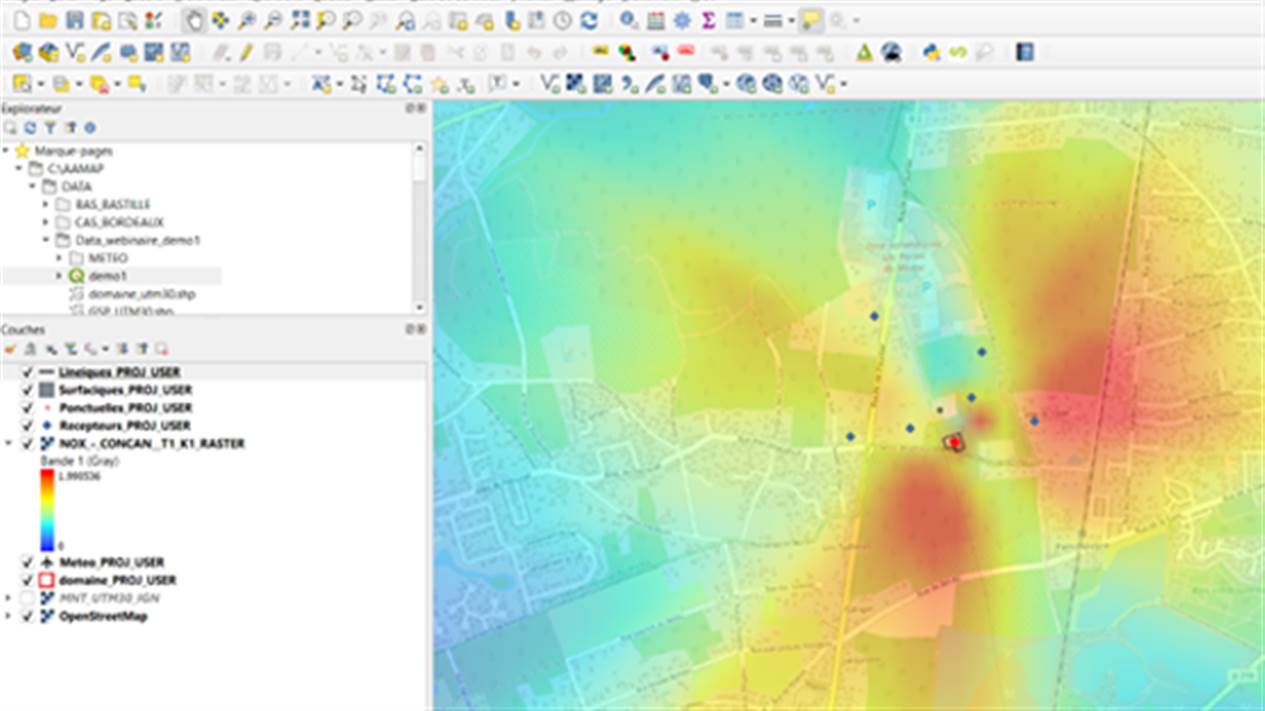The width and height of the screenshot is (1265, 711).
Task: Expand the BAS_BASTILLE folder
Action: coord(45,204)
